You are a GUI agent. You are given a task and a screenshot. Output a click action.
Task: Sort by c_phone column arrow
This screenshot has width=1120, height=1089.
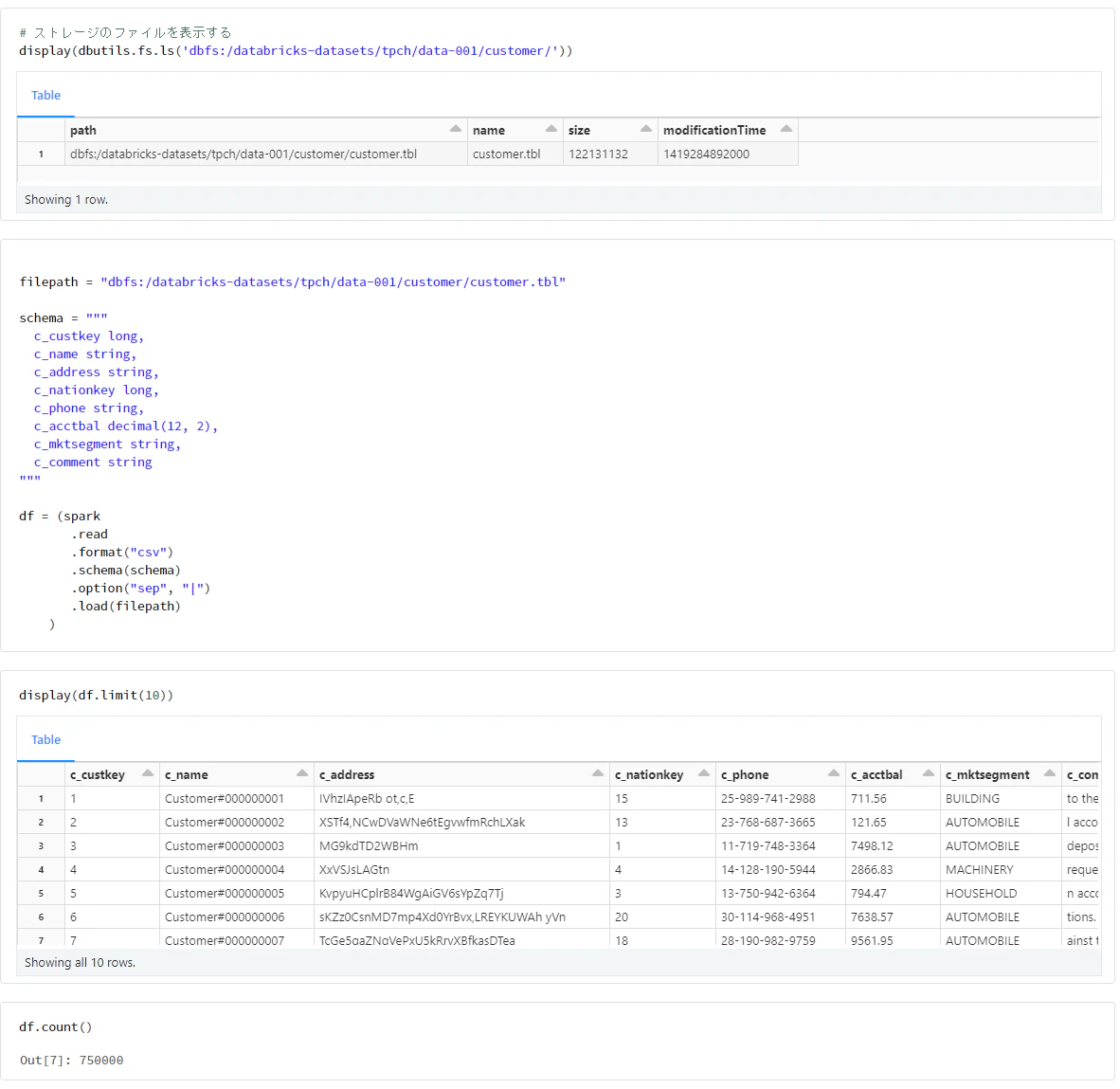(x=834, y=773)
